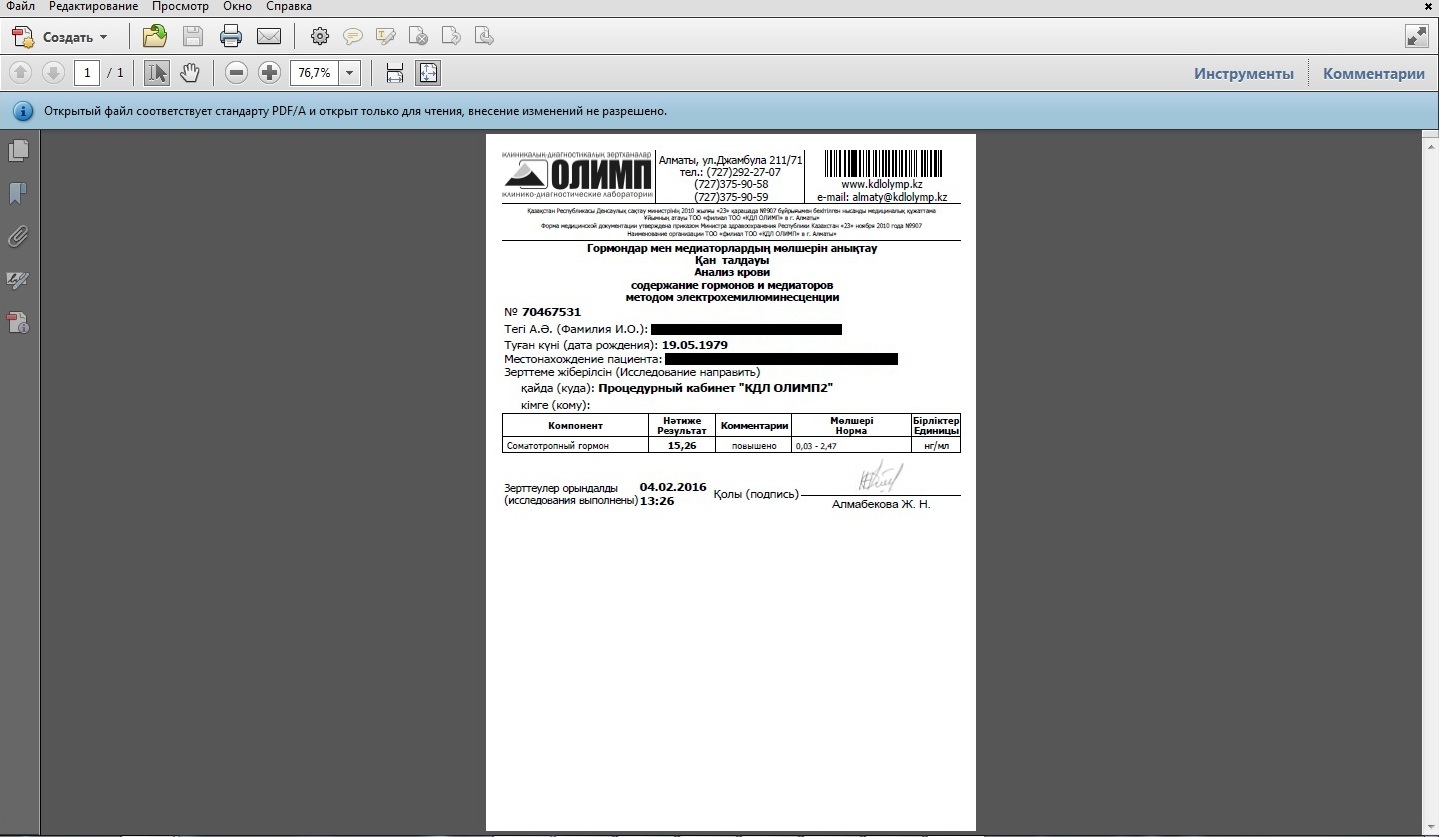Open the Просмотр menu

(180, 6)
